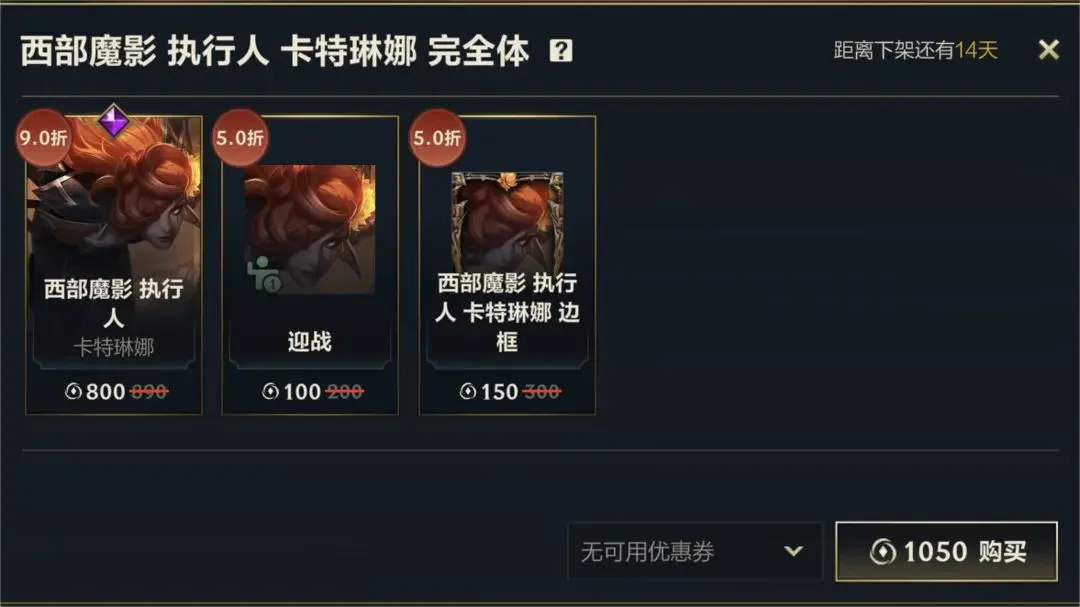The width and height of the screenshot is (1080, 607).
Task: Click the 800 price on skin card
Action: (x=105, y=391)
